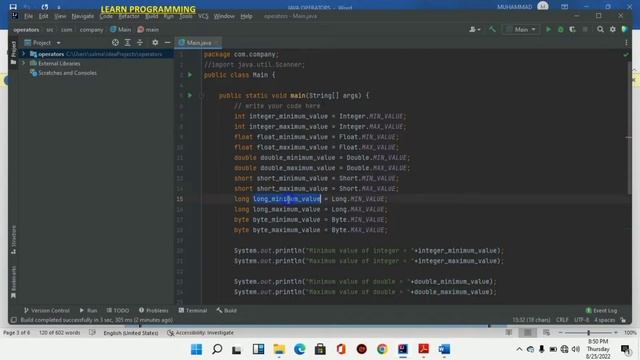Expand all icon in Project panel
This screenshot has width=640, height=360.
click(x=127, y=42)
